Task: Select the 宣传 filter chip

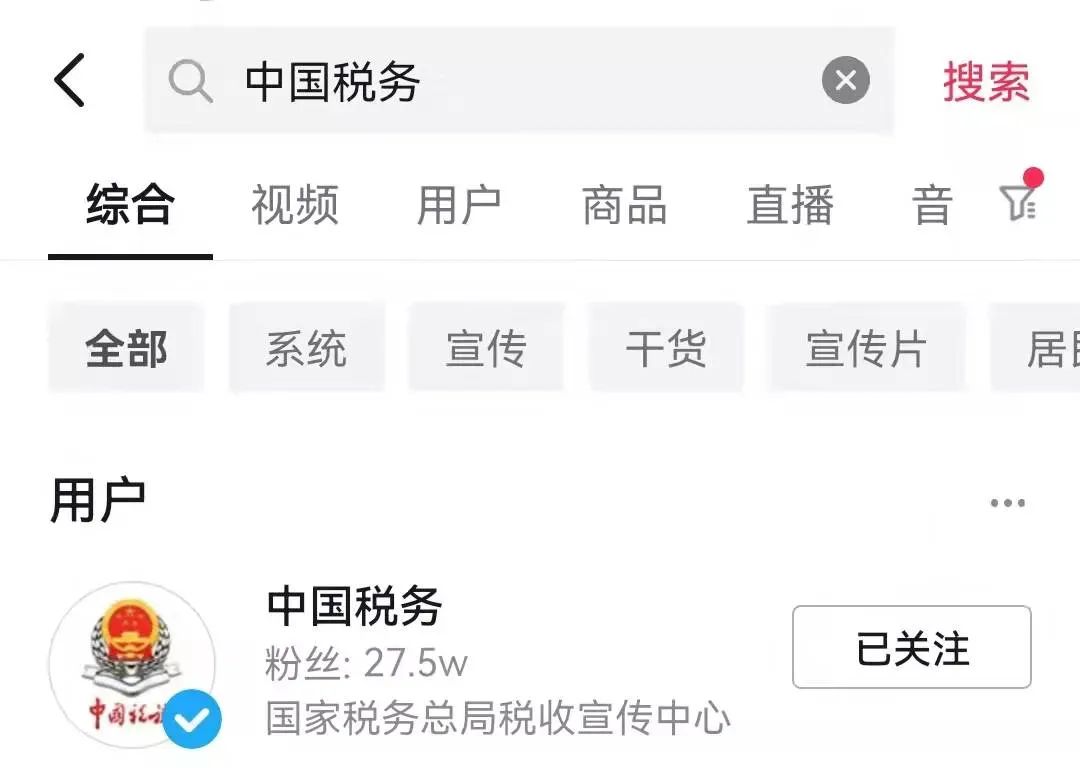Action: point(486,348)
